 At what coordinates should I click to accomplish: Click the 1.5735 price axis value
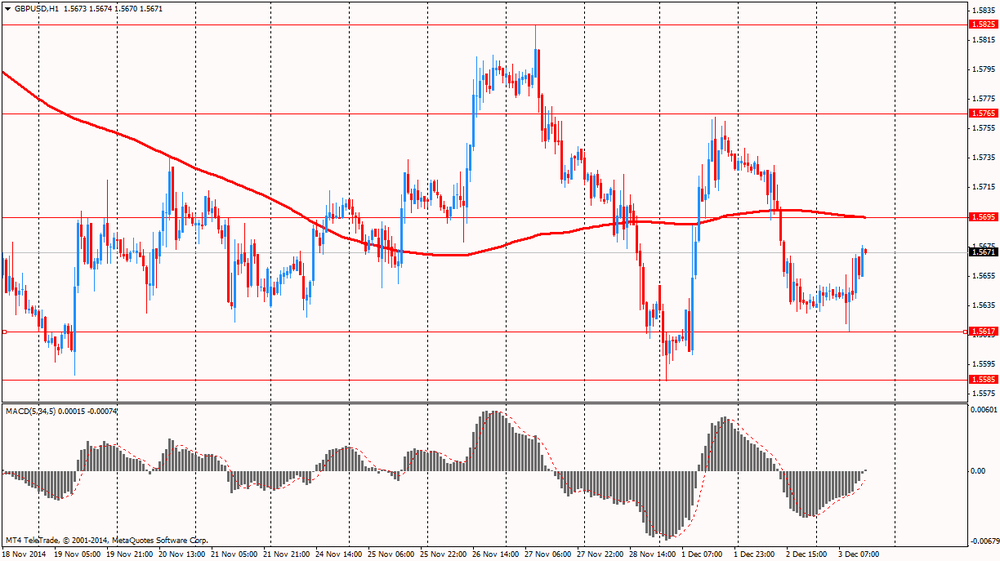click(984, 157)
